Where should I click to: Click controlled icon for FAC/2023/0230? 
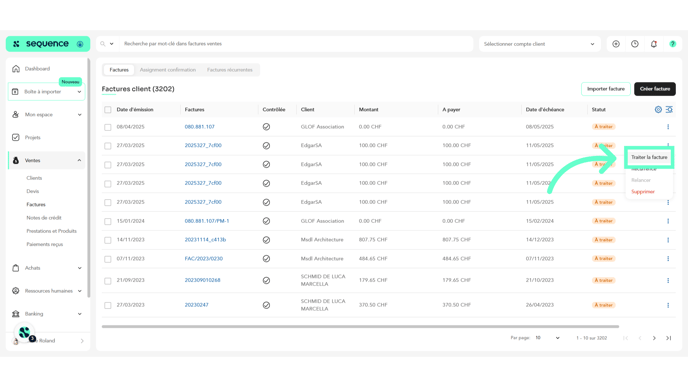pos(266,259)
